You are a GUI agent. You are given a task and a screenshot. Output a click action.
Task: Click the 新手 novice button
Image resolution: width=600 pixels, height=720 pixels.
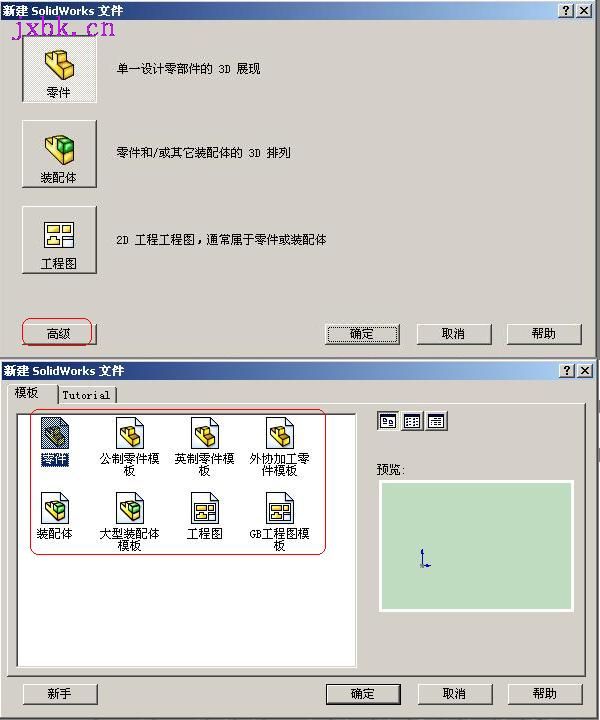60,693
